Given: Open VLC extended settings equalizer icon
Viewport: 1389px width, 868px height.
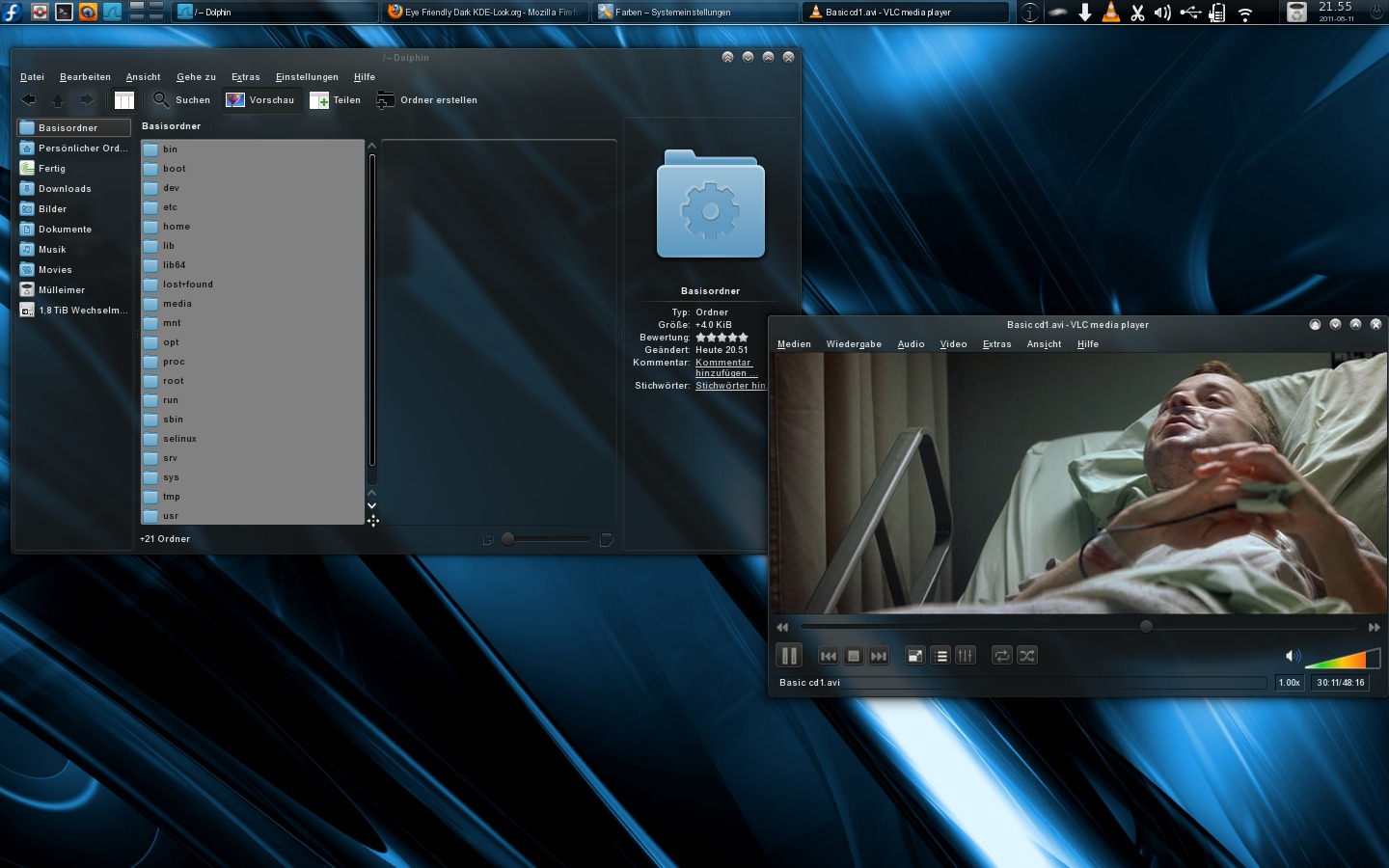Looking at the screenshot, I should [x=966, y=656].
